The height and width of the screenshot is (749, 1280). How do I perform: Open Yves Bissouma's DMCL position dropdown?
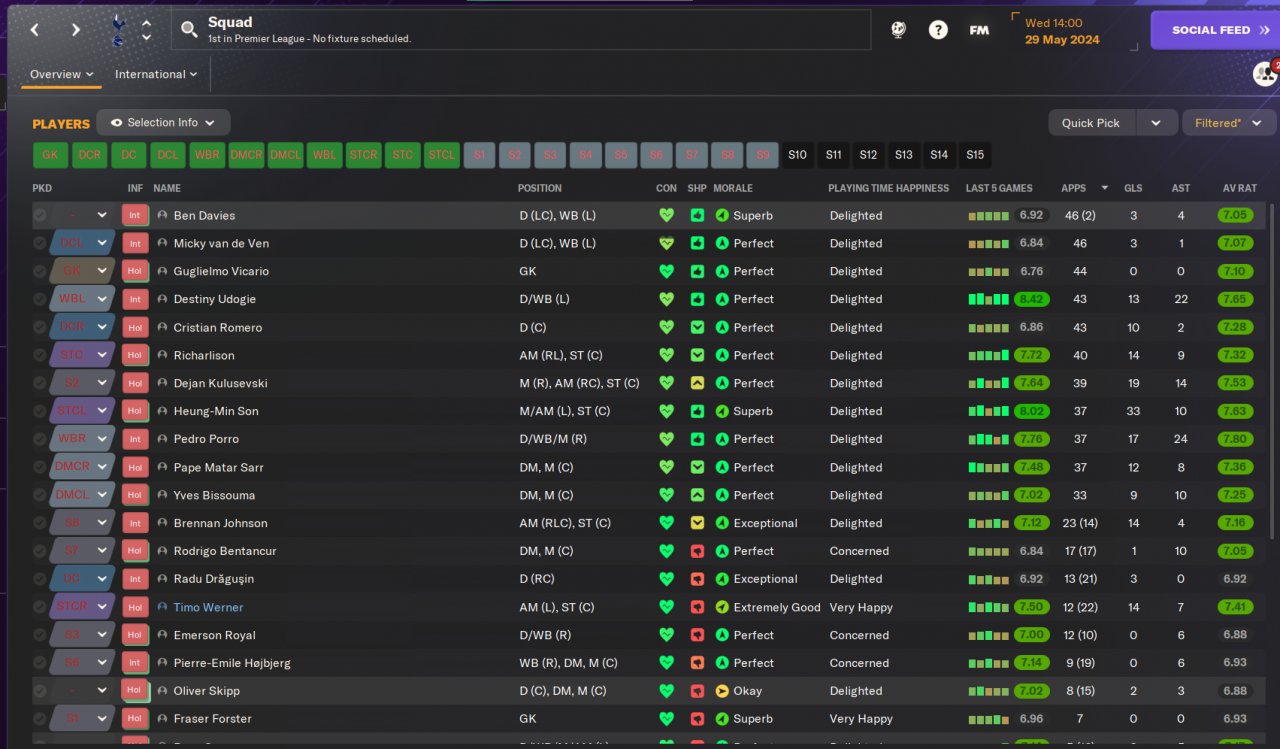pyautogui.click(x=82, y=495)
